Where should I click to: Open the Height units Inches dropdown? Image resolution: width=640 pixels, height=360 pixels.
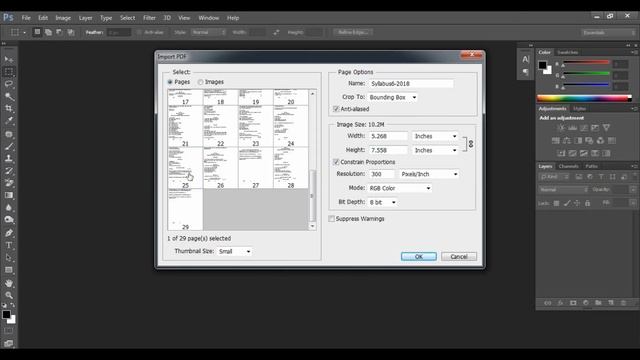(x=435, y=150)
